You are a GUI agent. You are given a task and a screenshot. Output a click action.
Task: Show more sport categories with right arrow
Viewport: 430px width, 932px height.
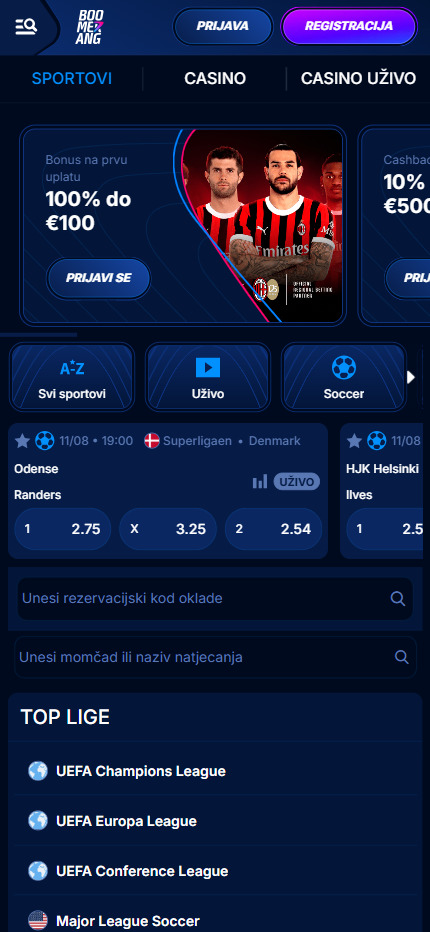410,377
